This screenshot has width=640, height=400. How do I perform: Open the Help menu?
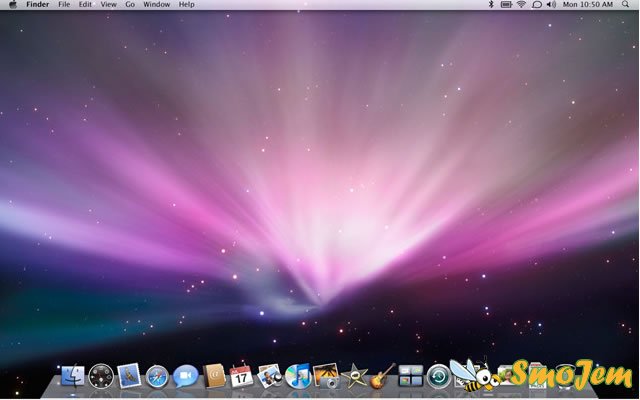click(x=187, y=4)
